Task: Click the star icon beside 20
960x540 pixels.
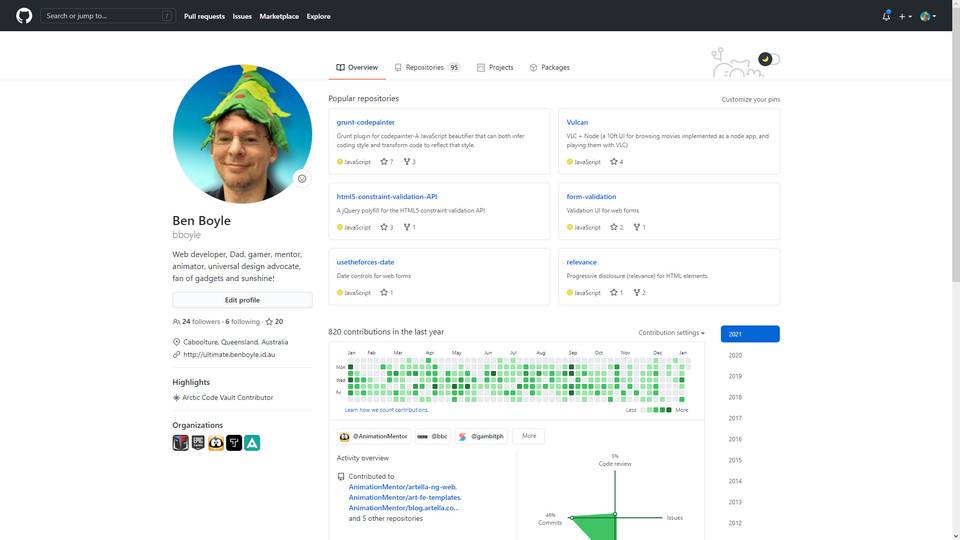Action: [x=269, y=322]
